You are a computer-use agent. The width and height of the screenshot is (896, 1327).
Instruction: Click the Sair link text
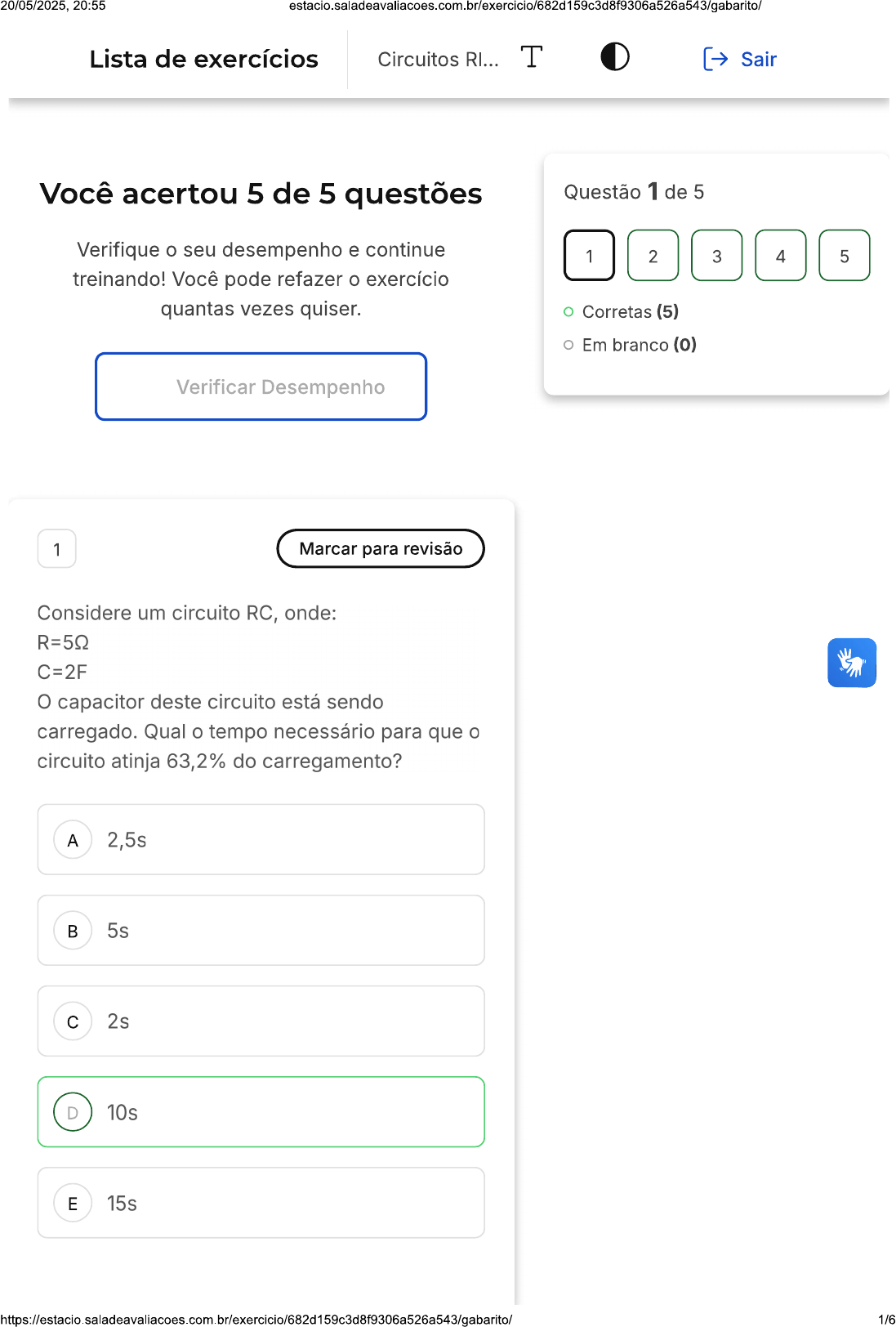758,60
